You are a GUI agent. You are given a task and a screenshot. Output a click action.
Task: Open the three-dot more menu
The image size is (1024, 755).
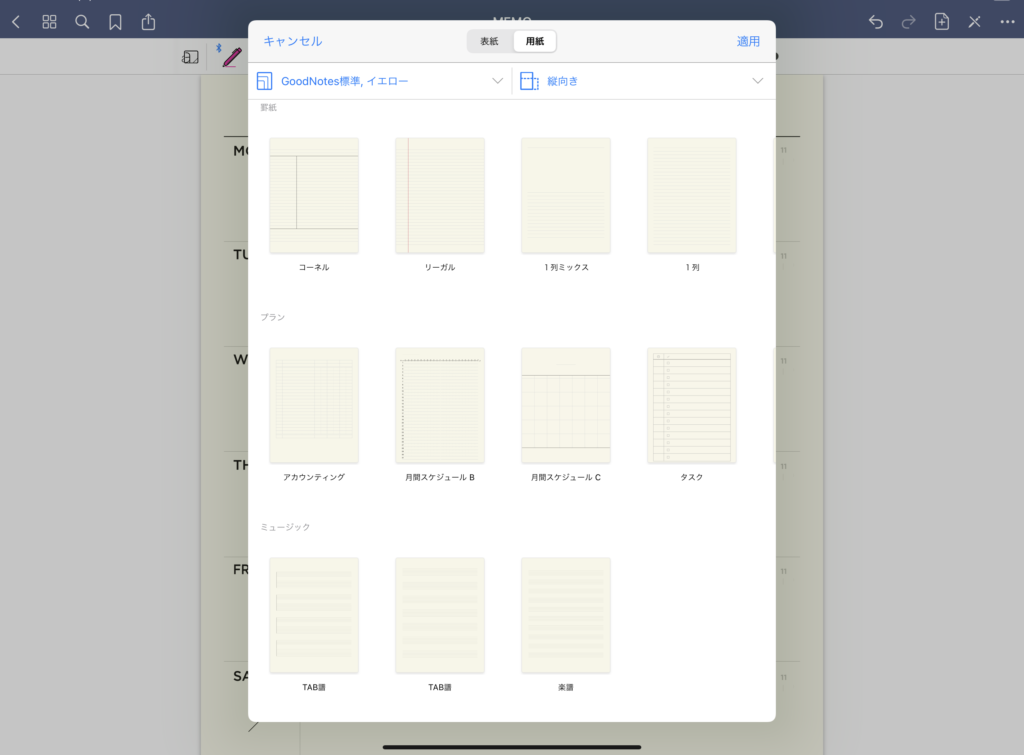1007,21
